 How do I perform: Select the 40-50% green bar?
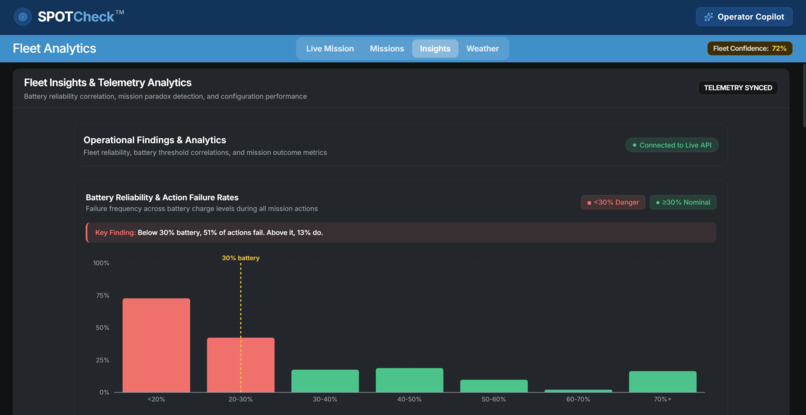(409, 380)
